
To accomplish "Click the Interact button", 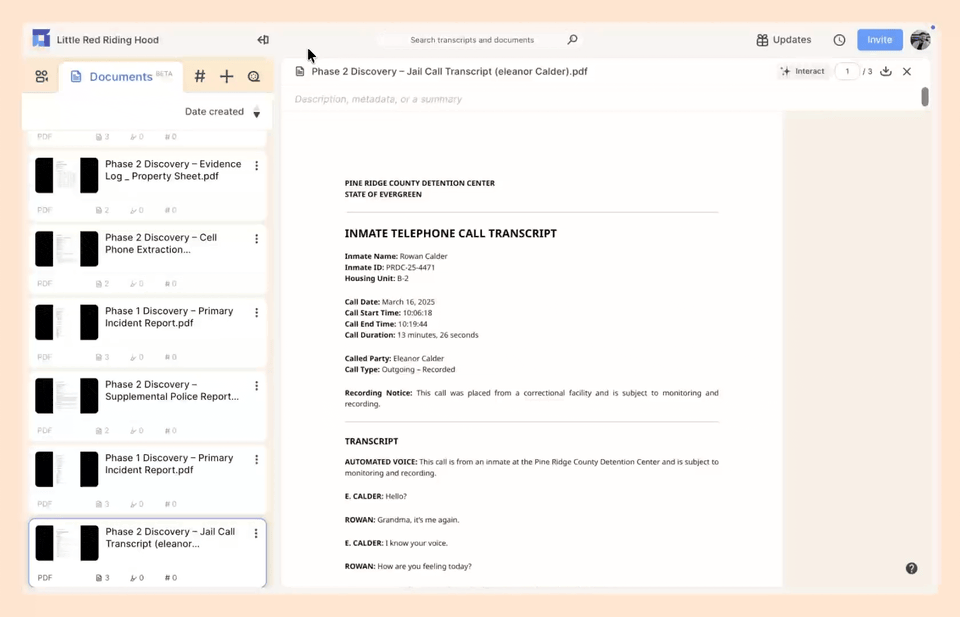I will tap(803, 71).
